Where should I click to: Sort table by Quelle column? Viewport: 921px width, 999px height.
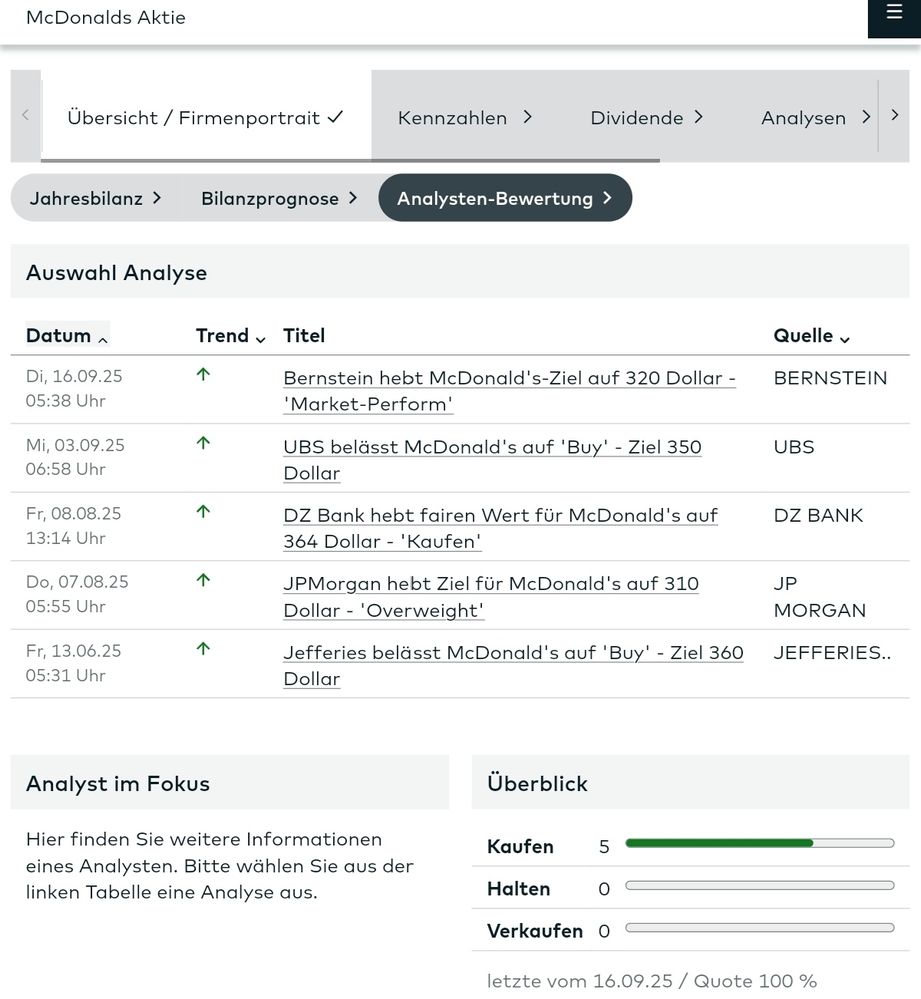pos(811,336)
